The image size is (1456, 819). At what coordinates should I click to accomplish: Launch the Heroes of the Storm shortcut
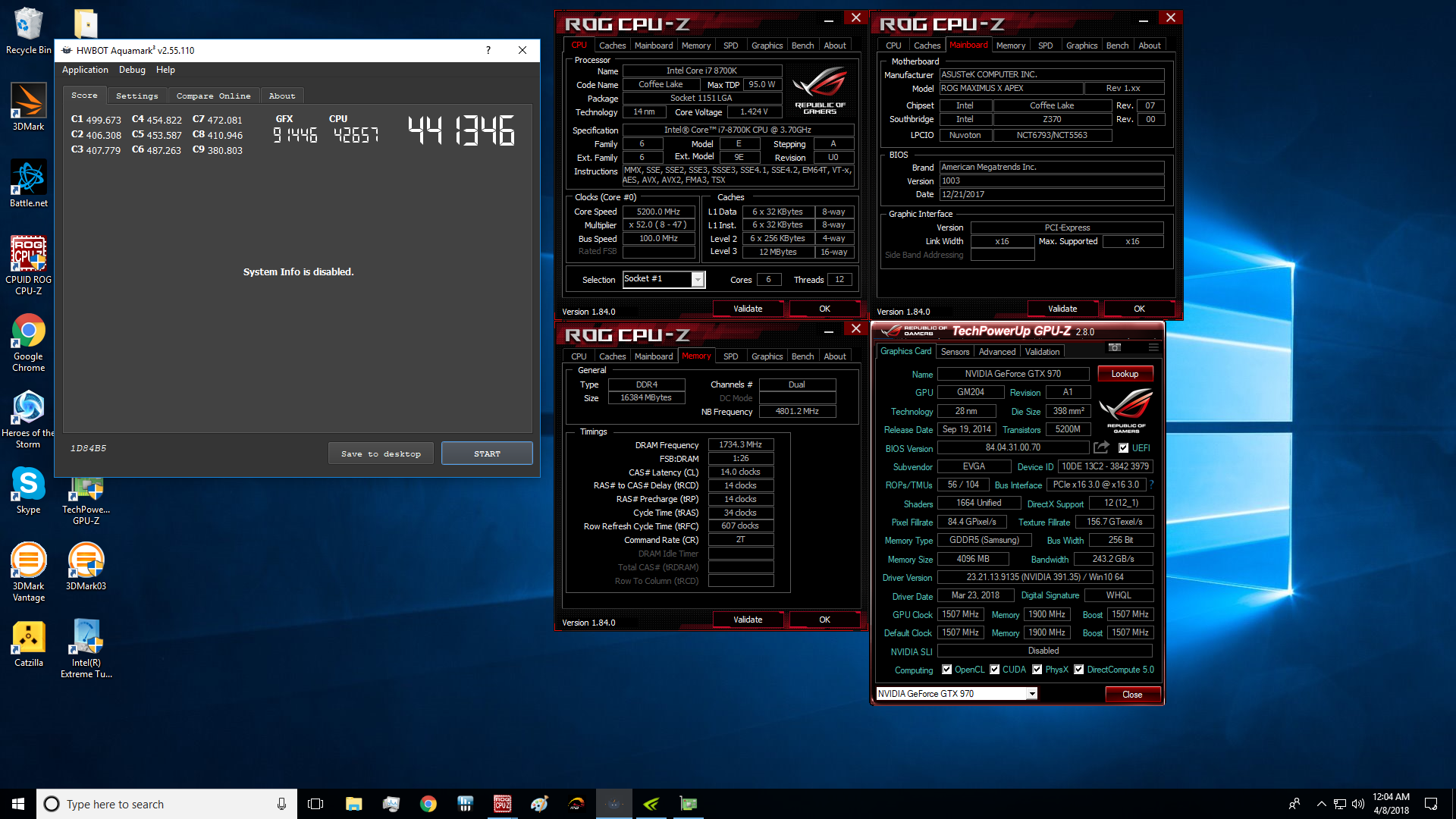[28, 419]
